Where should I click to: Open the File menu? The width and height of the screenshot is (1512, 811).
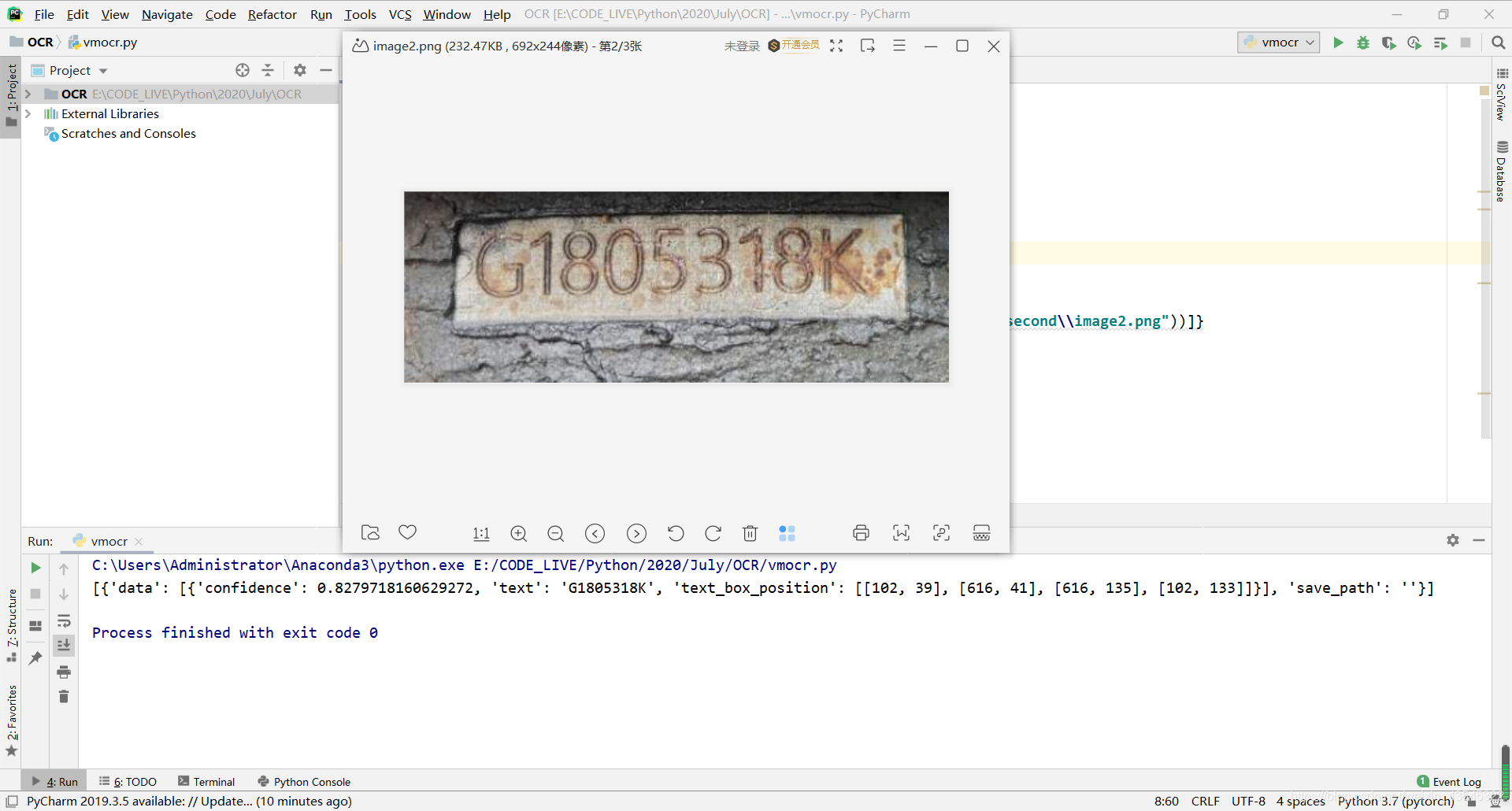(44, 14)
